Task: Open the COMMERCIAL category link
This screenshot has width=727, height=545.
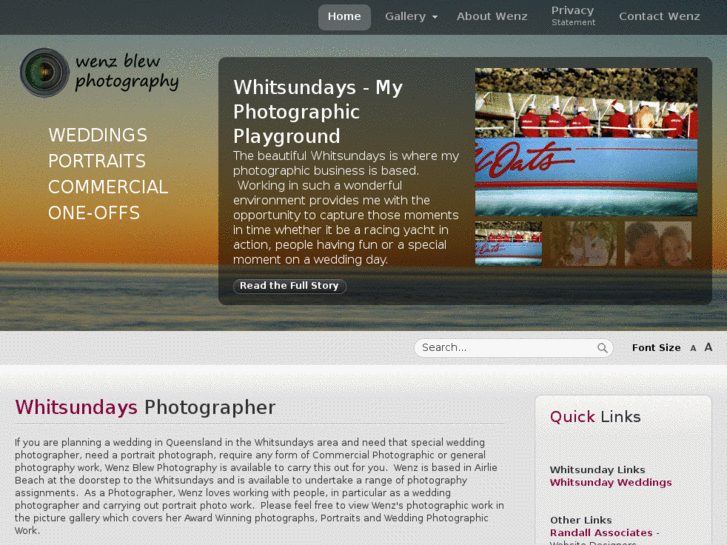Action: pyautogui.click(x=108, y=187)
